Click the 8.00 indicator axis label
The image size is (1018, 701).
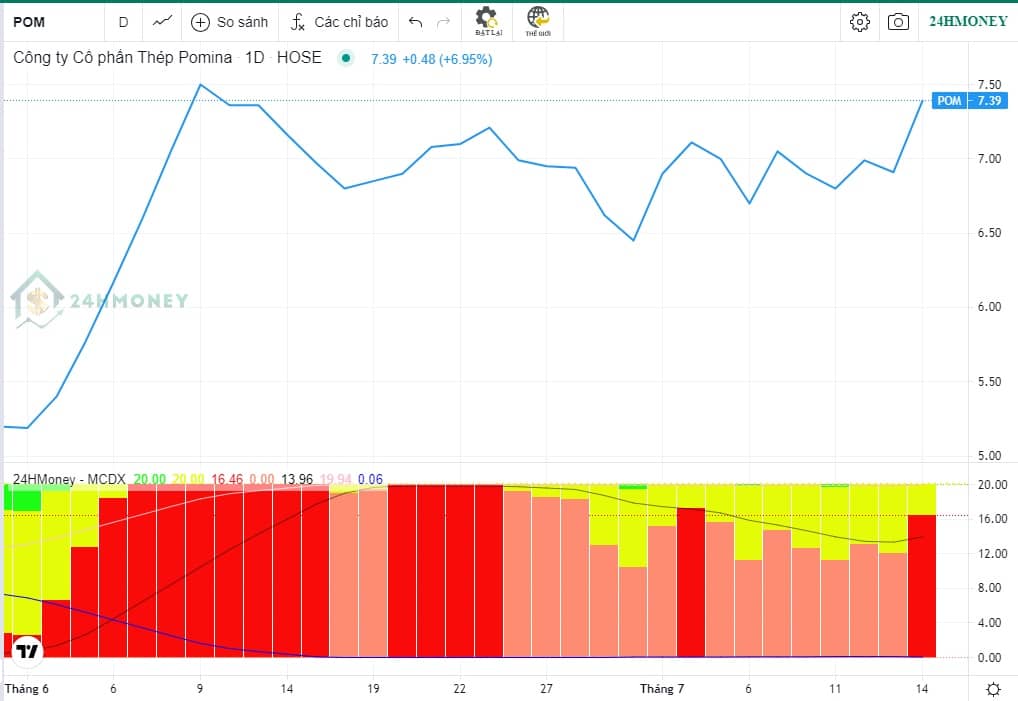tap(989, 588)
